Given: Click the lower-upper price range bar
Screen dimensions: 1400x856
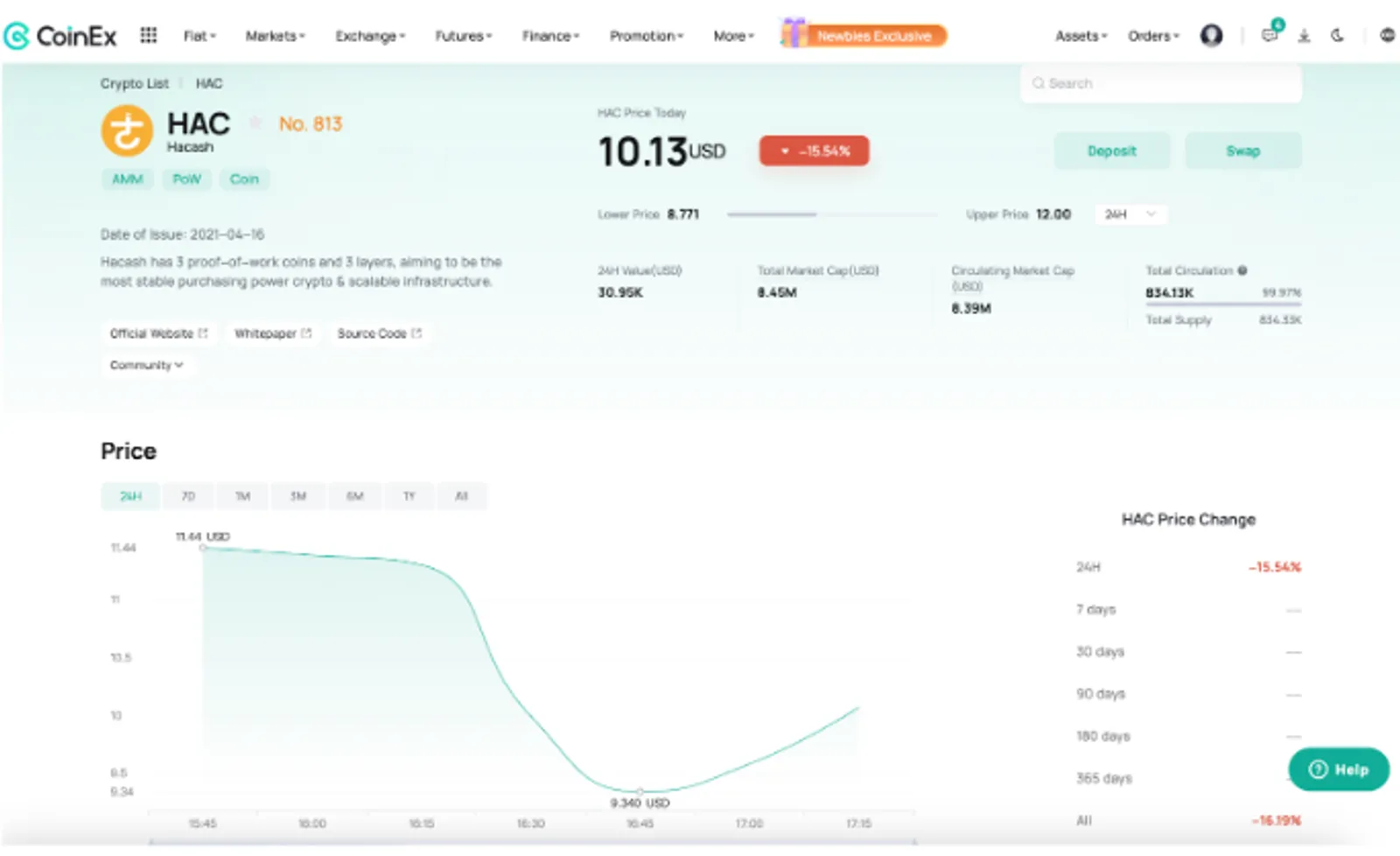Looking at the screenshot, I should [831, 214].
